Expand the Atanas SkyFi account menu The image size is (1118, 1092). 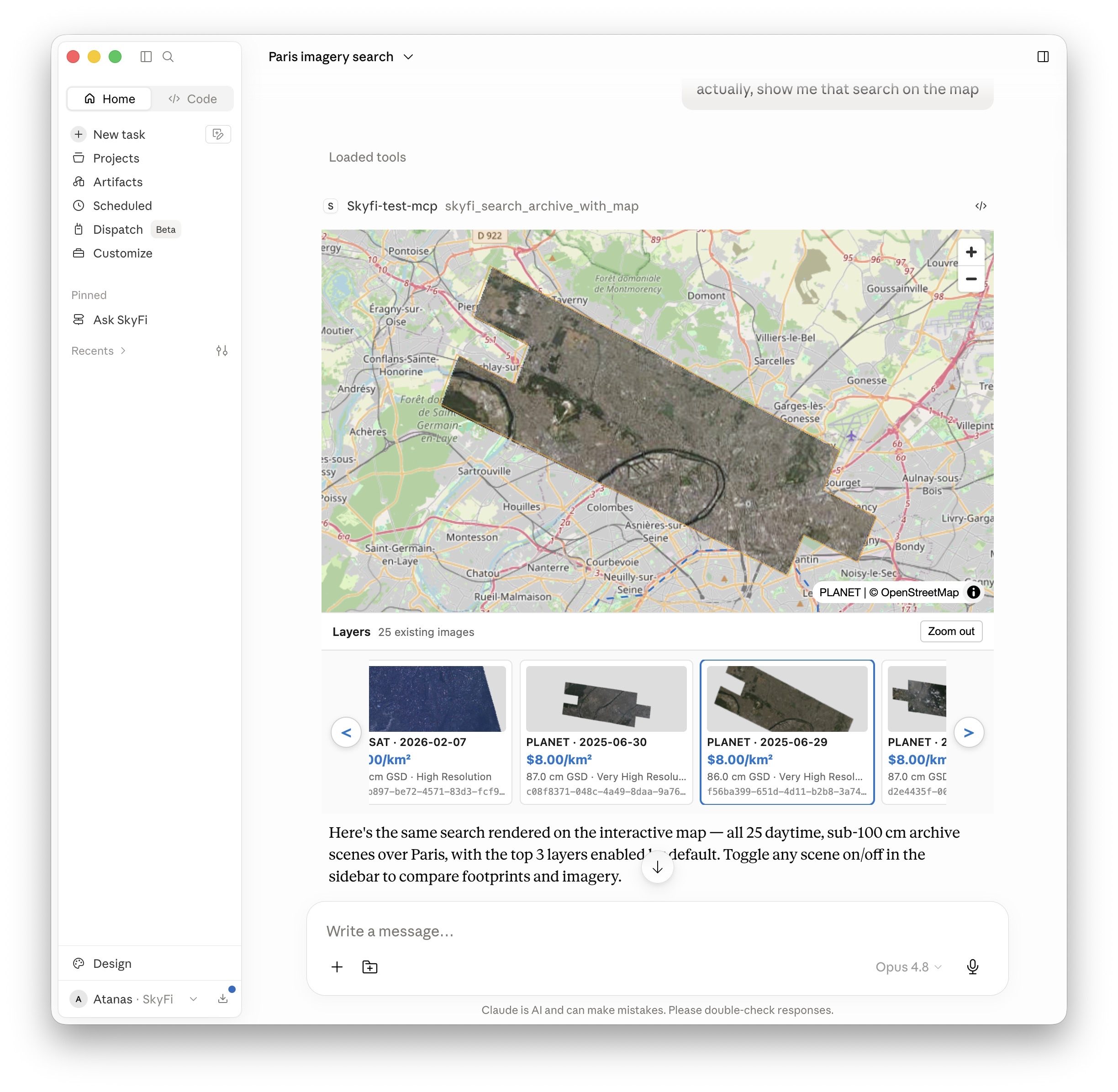point(134,998)
